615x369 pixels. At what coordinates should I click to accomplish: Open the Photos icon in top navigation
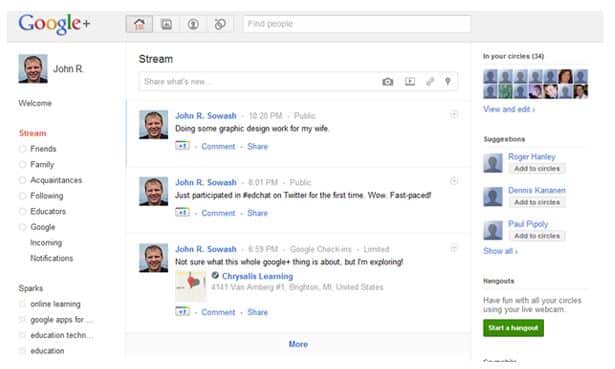point(166,24)
